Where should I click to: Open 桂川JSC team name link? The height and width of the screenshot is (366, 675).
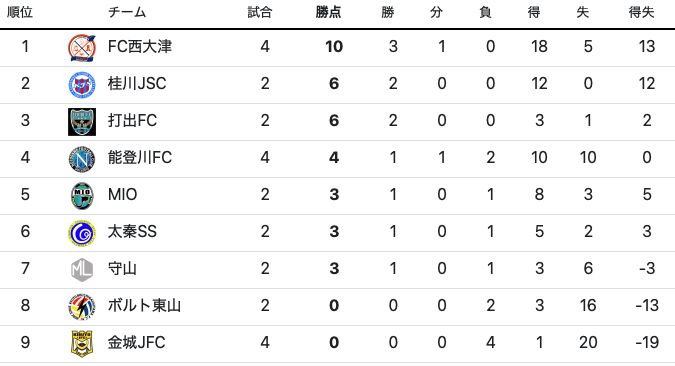[137, 84]
